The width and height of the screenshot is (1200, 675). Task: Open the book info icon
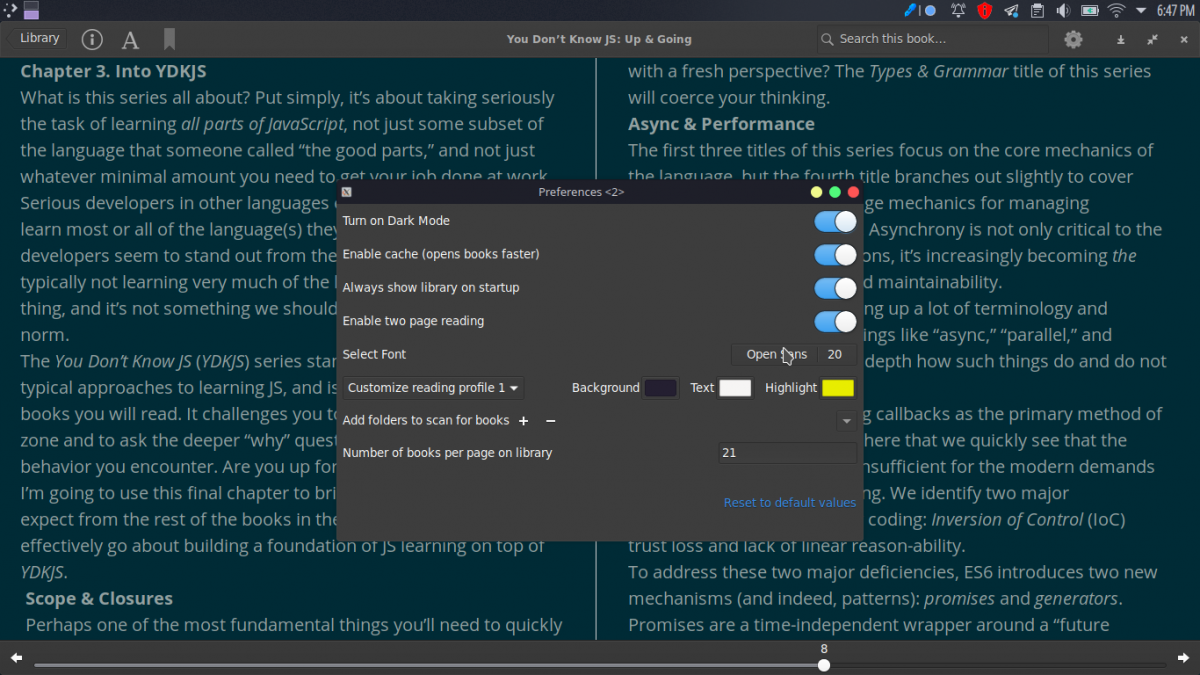[92, 39]
